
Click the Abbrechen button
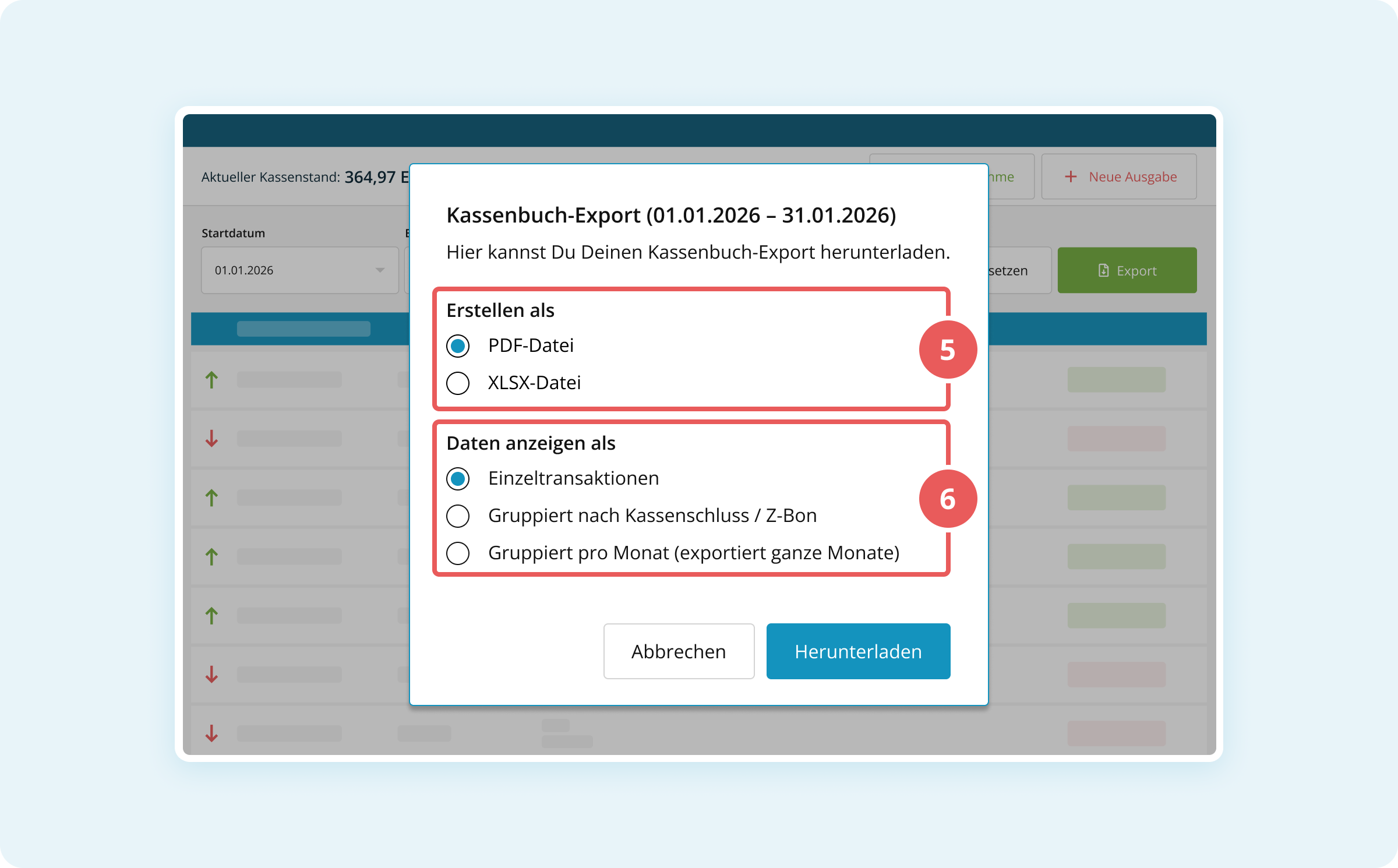tap(679, 651)
